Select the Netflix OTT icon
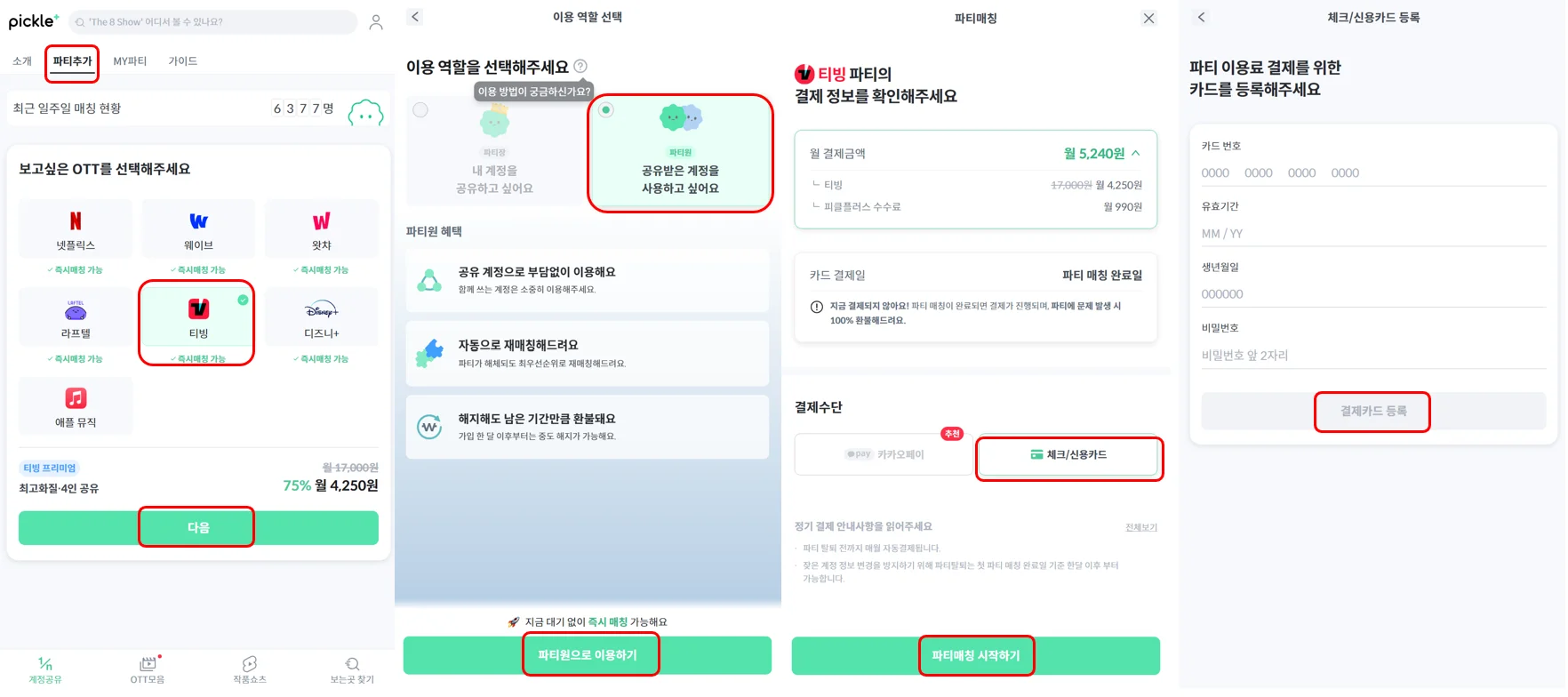The image size is (1568, 697). [x=76, y=221]
